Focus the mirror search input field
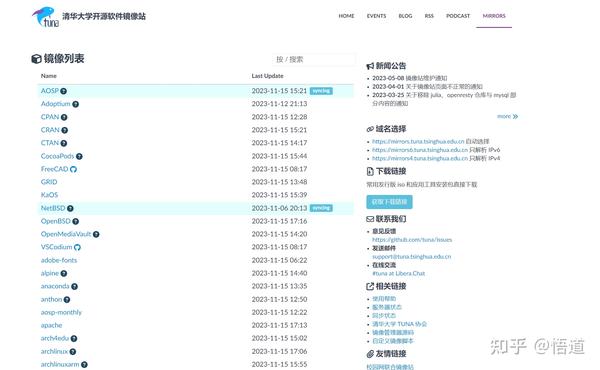Image resolution: width=600 pixels, height=370 pixels. (x=314, y=59)
